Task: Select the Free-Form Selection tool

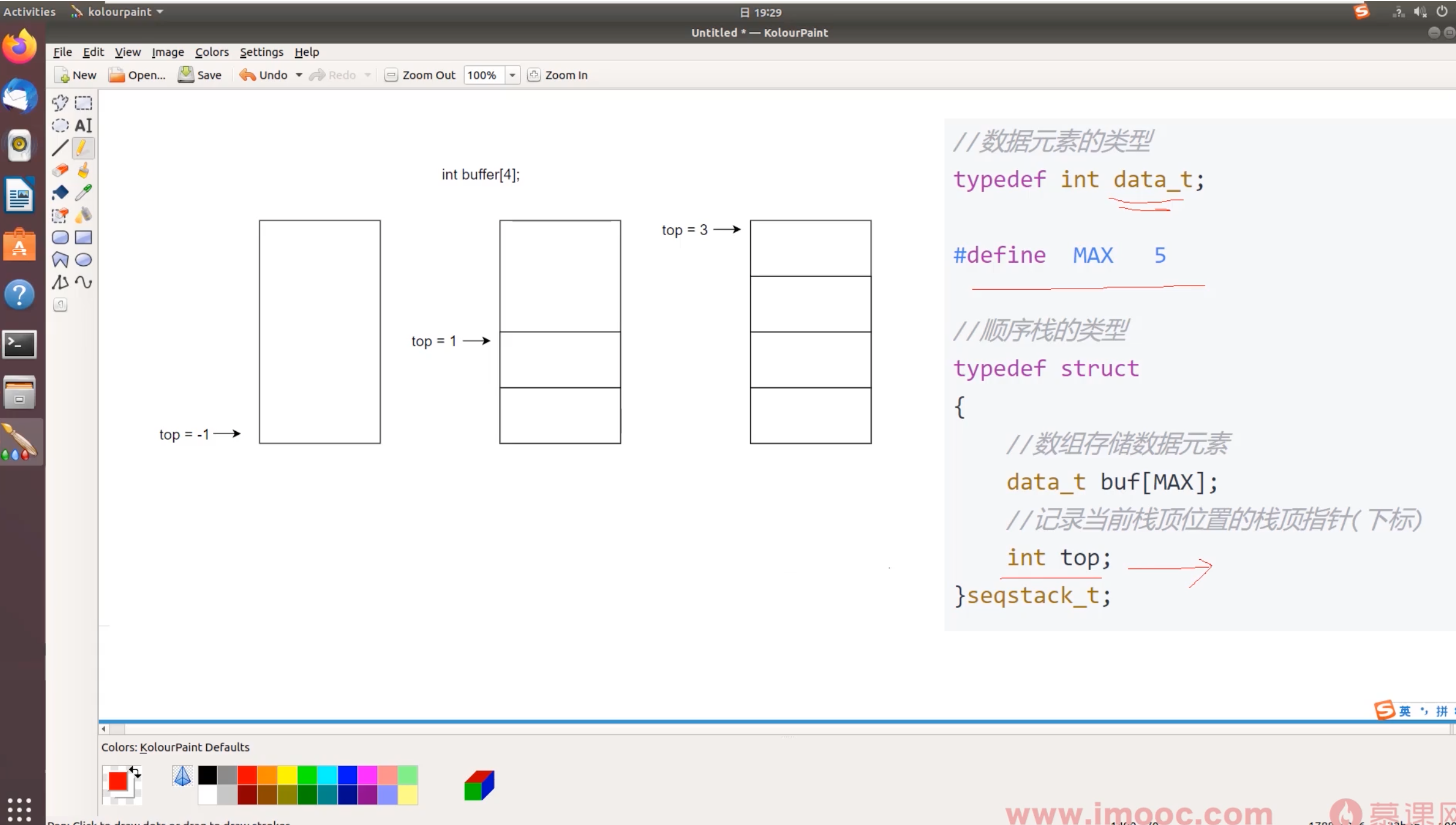Action: point(60,103)
